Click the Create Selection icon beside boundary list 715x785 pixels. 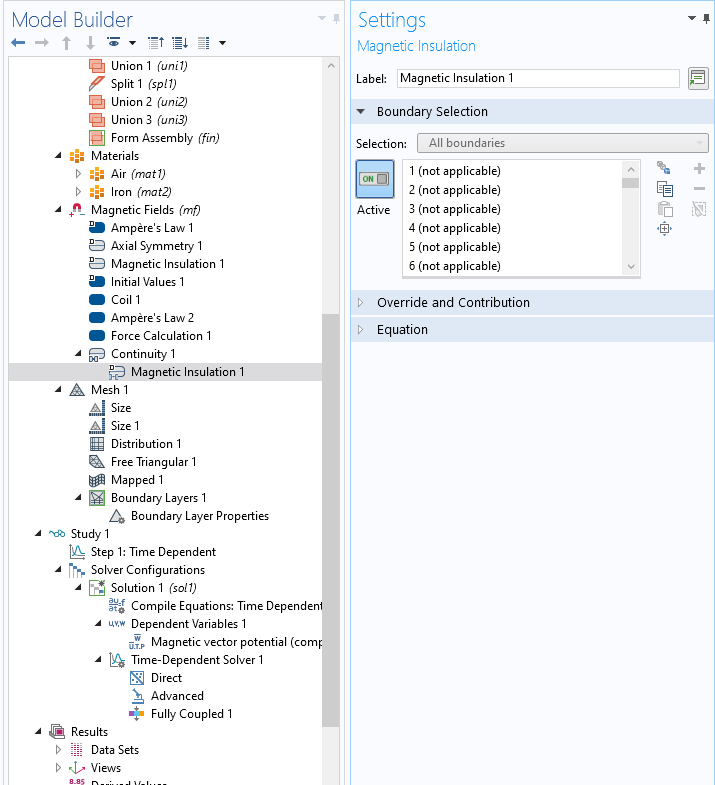click(x=665, y=169)
